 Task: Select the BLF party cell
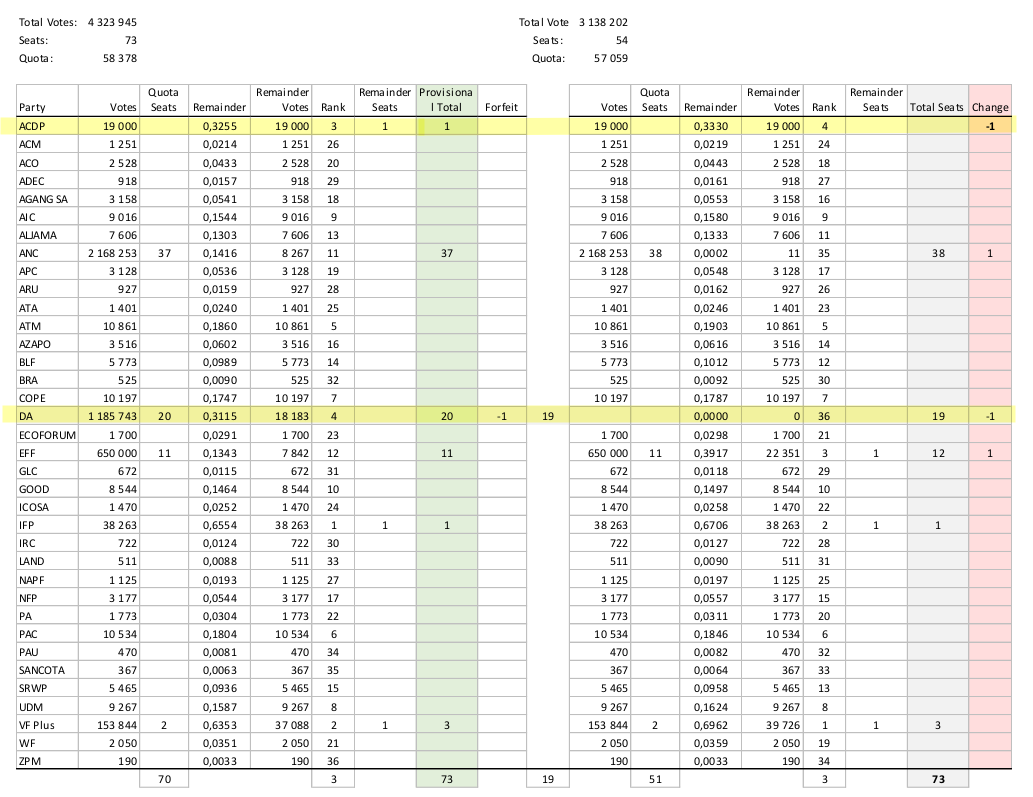tap(47, 362)
